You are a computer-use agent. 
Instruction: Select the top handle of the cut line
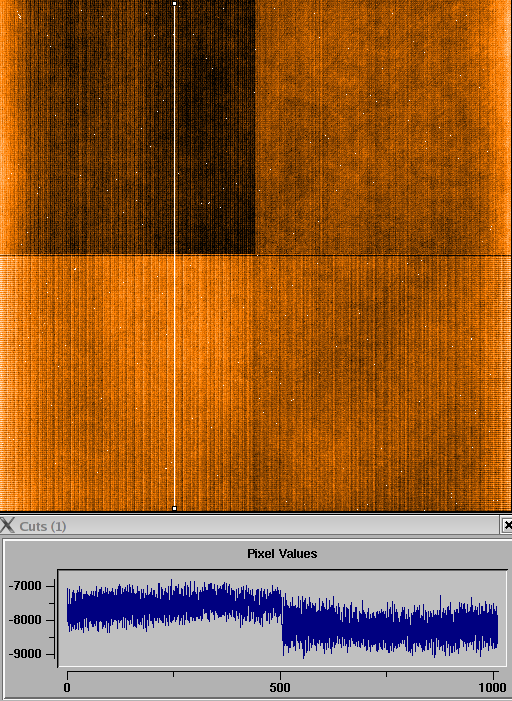coord(174,4)
